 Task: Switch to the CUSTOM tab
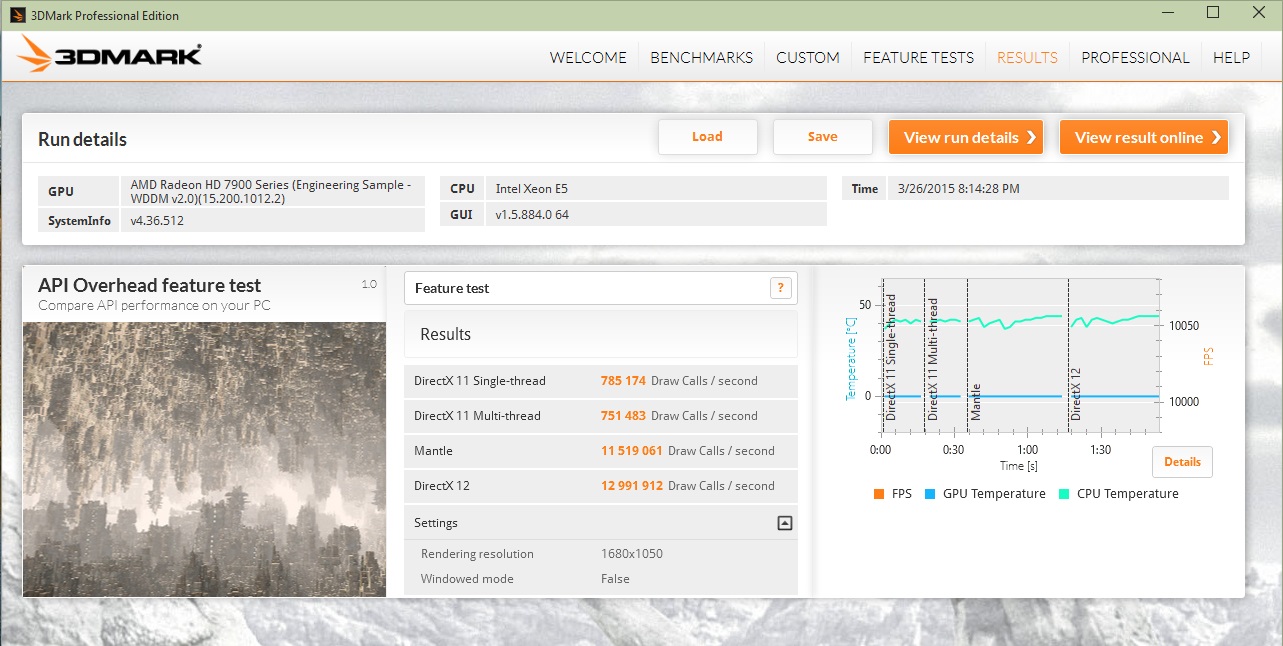pos(808,57)
